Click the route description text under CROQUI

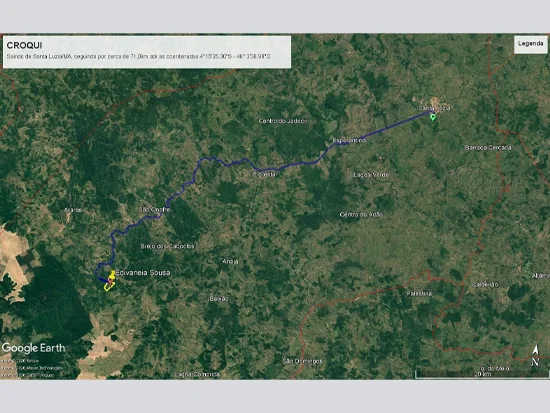click(139, 56)
